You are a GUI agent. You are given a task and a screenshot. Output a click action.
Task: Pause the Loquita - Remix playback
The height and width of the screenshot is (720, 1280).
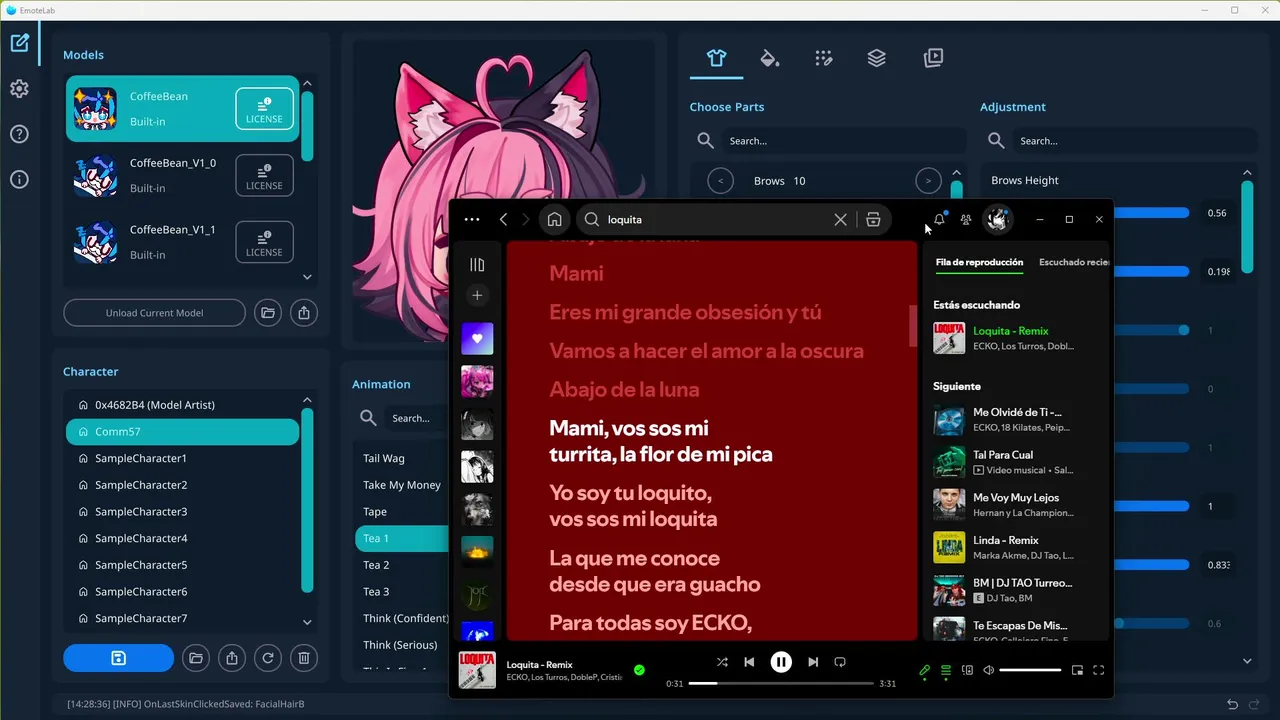point(781,662)
